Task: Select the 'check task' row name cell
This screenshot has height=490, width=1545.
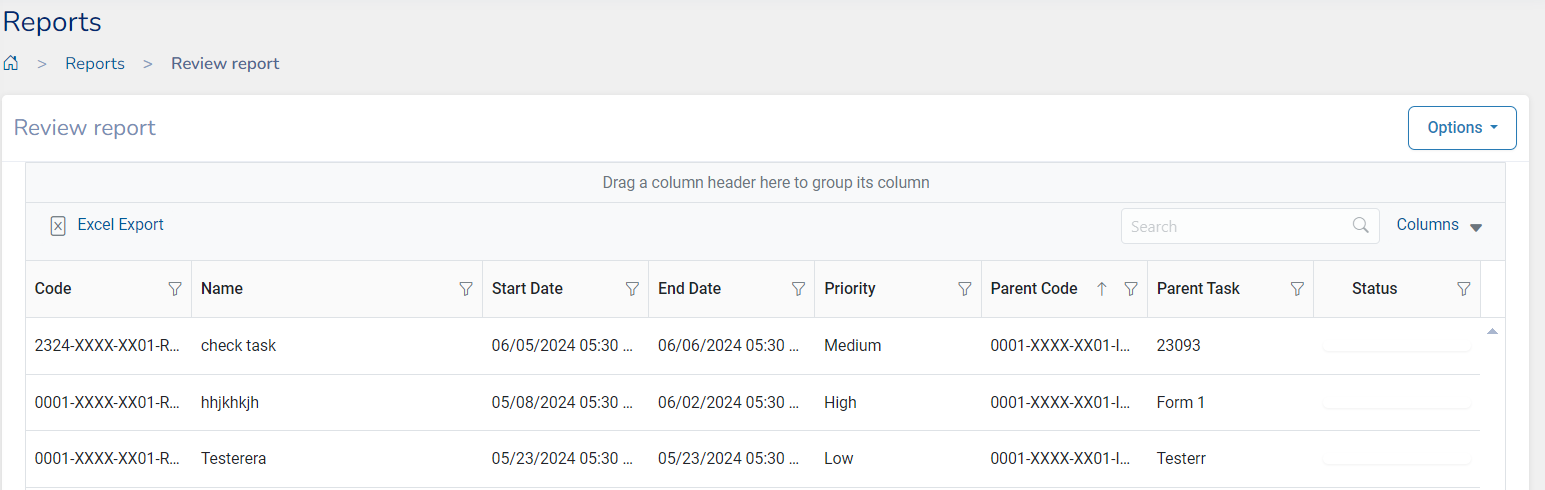Action: click(238, 346)
